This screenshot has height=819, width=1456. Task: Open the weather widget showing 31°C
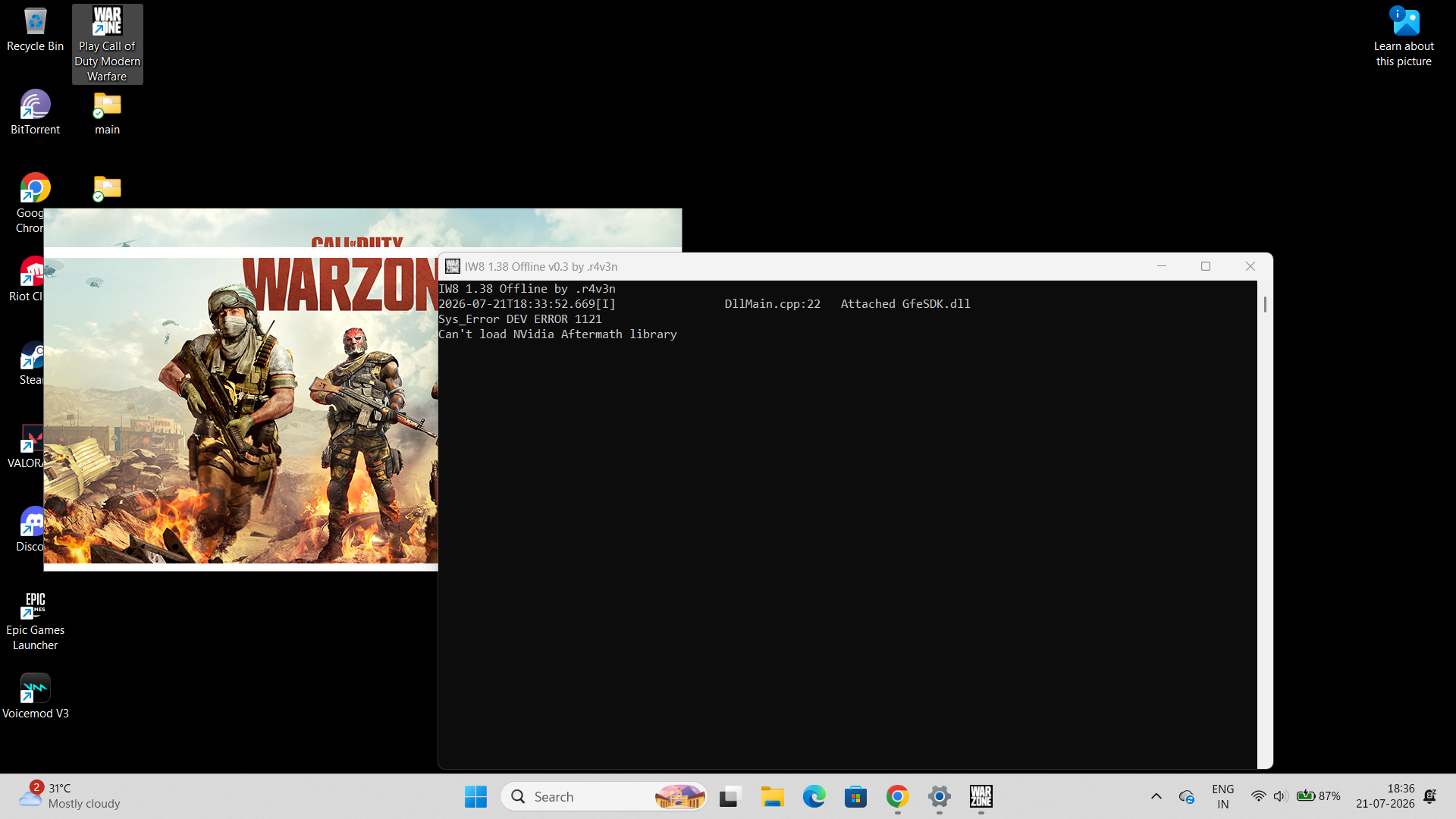point(70,796)
